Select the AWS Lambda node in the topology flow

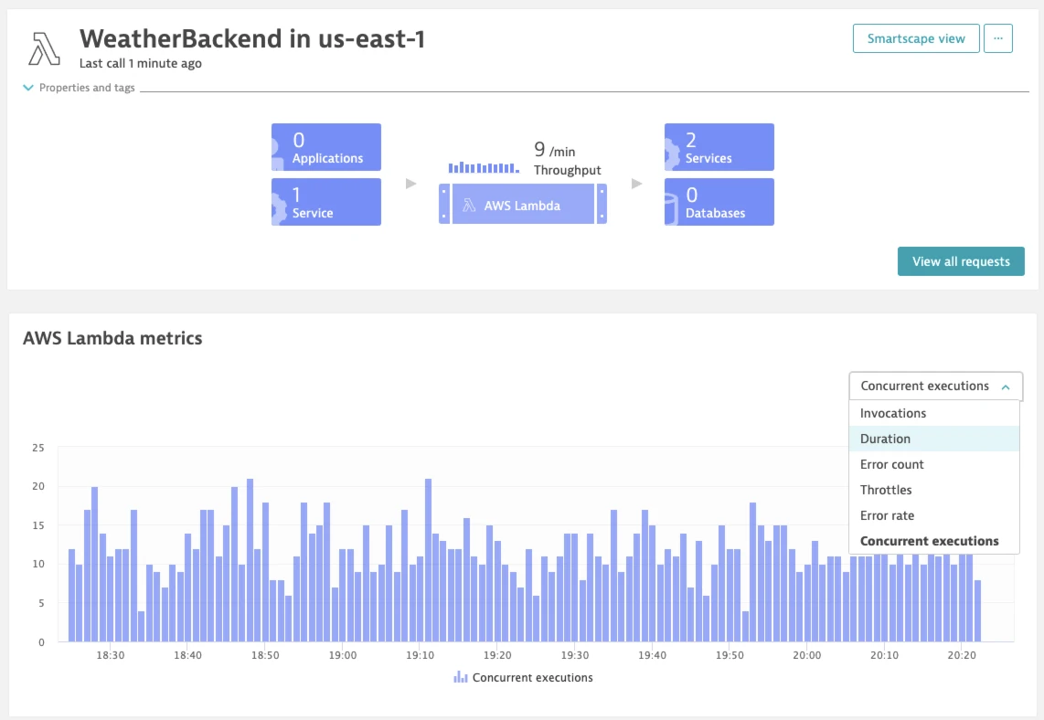(x=522, y=204)
